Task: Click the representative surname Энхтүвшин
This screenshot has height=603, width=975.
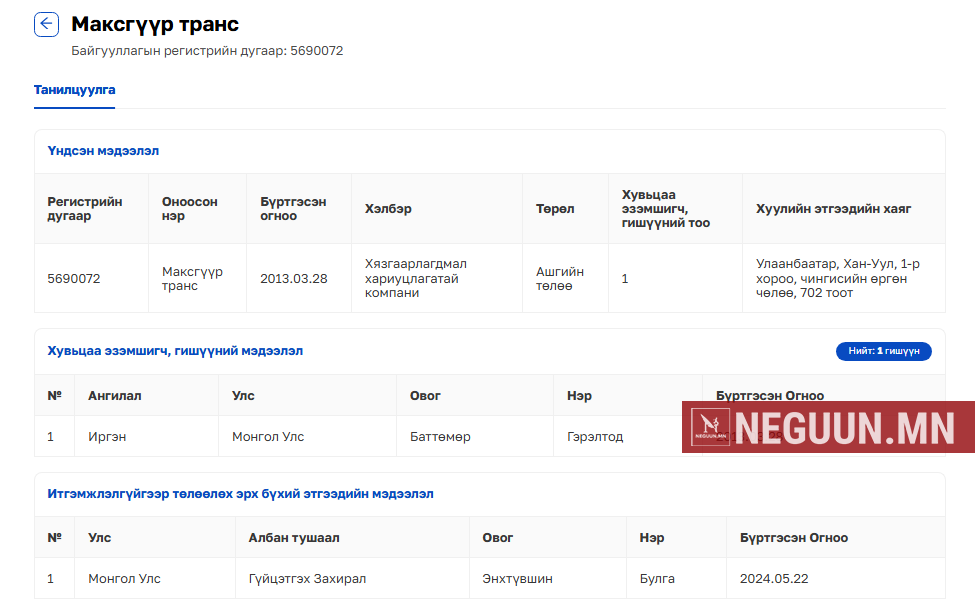Action: [x=517, y=579]
